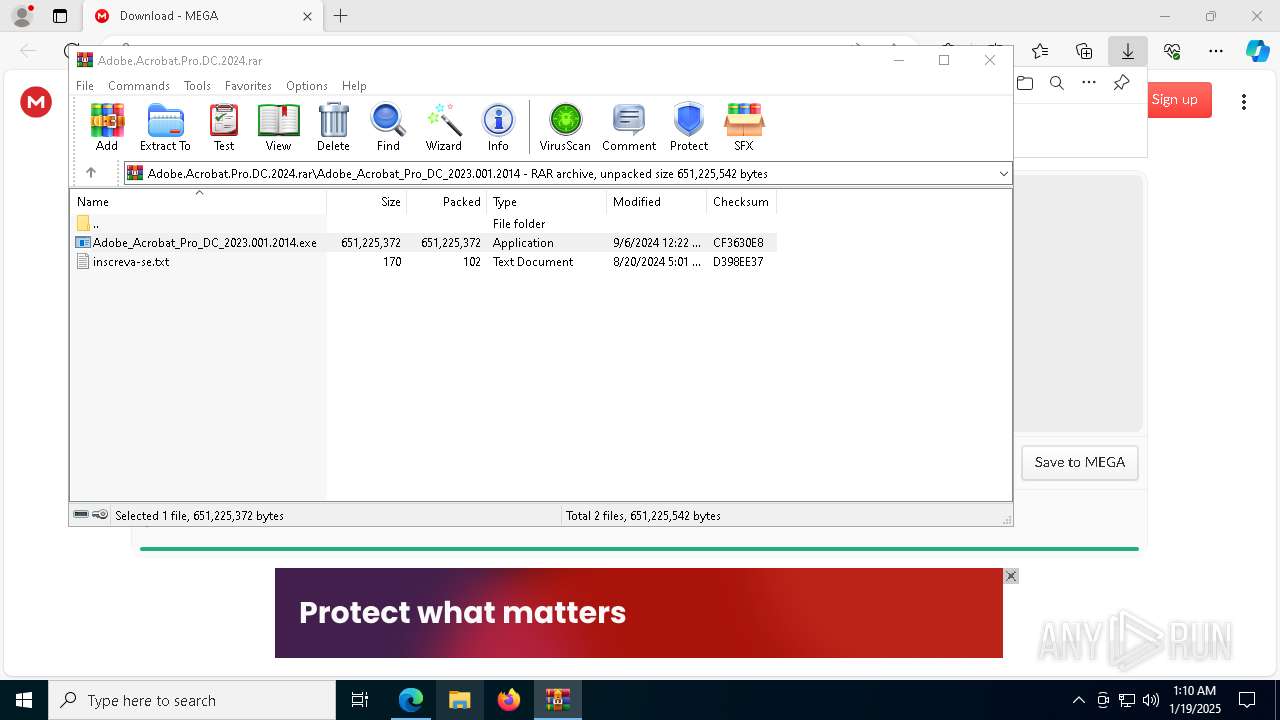Click the Sign up button on MEGA
Image resolution: width=1280 pixels, height=720 pixels.
[x=1174, y=99]
